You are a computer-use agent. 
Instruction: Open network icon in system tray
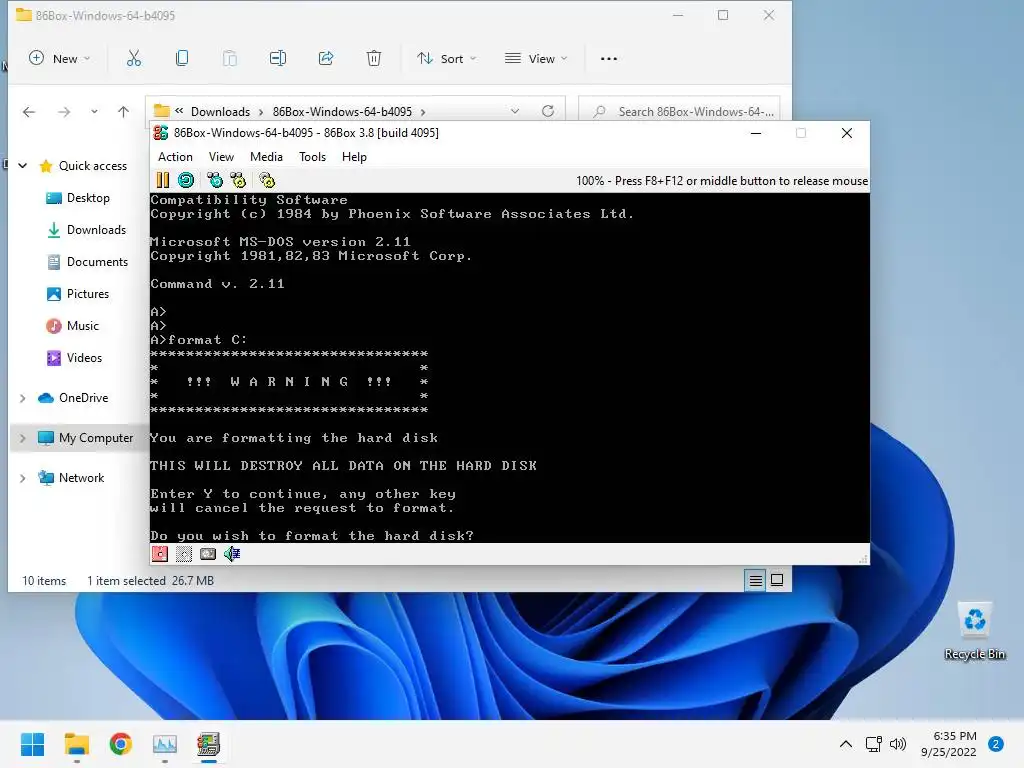(x=873, y=744)
